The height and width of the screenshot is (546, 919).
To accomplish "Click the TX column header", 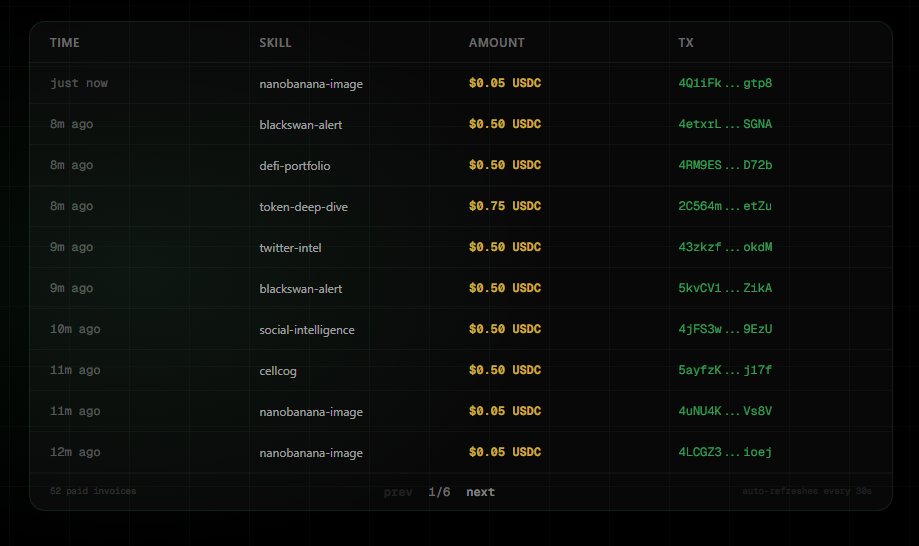I will click(x=686, y=43).
